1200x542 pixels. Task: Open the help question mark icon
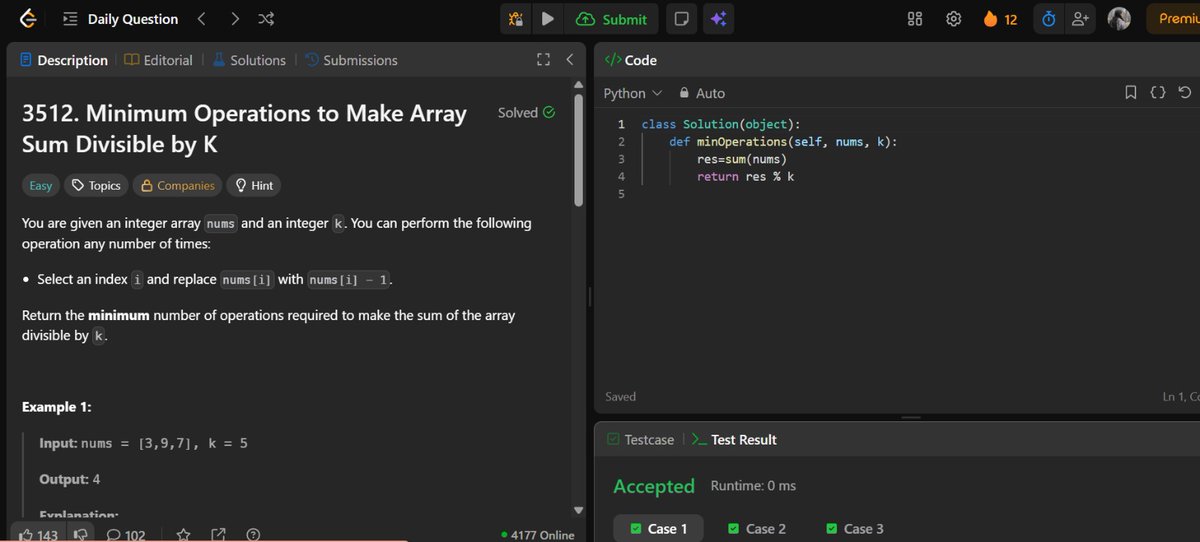click(253, 535)
